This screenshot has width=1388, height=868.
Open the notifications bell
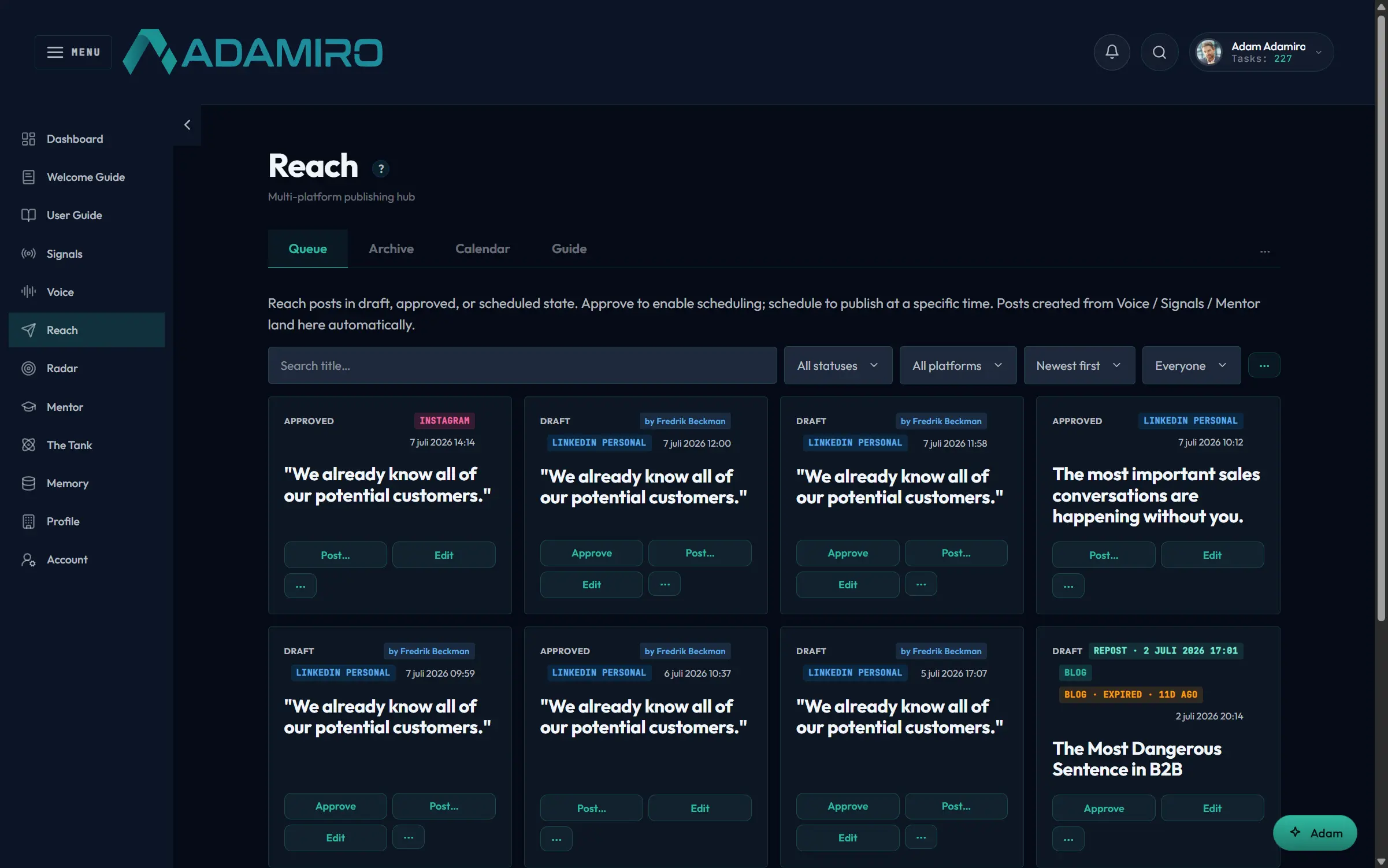1111,52
